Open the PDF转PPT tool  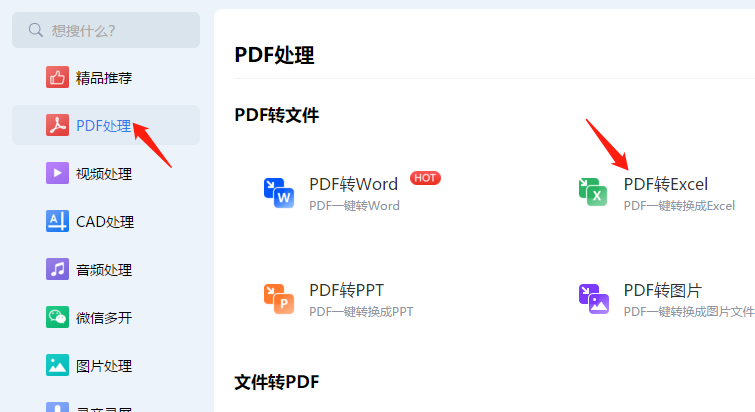pyautogui.click(x=346, y=290)
